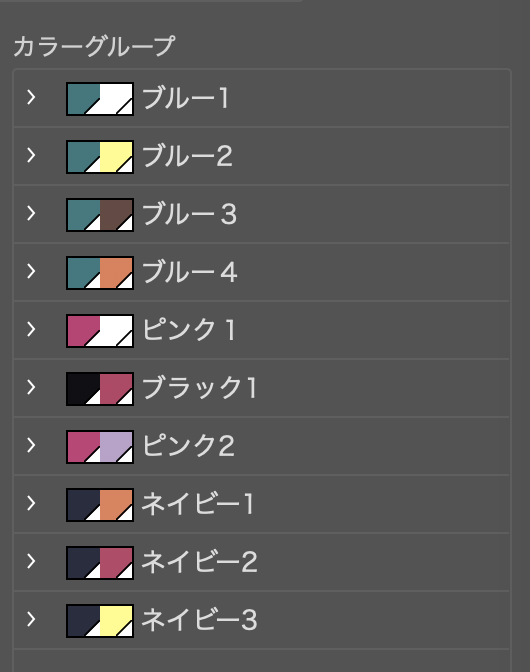This screenshot has height=672, width=530.
Task: Click the ネイビー3 group label
Action: pyautogui.click(x=199, y=620)
